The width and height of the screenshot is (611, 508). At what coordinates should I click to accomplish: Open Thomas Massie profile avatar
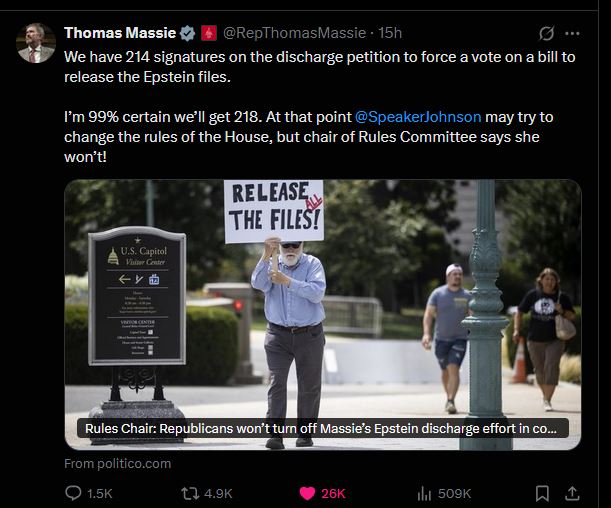[x=36, y=43]
